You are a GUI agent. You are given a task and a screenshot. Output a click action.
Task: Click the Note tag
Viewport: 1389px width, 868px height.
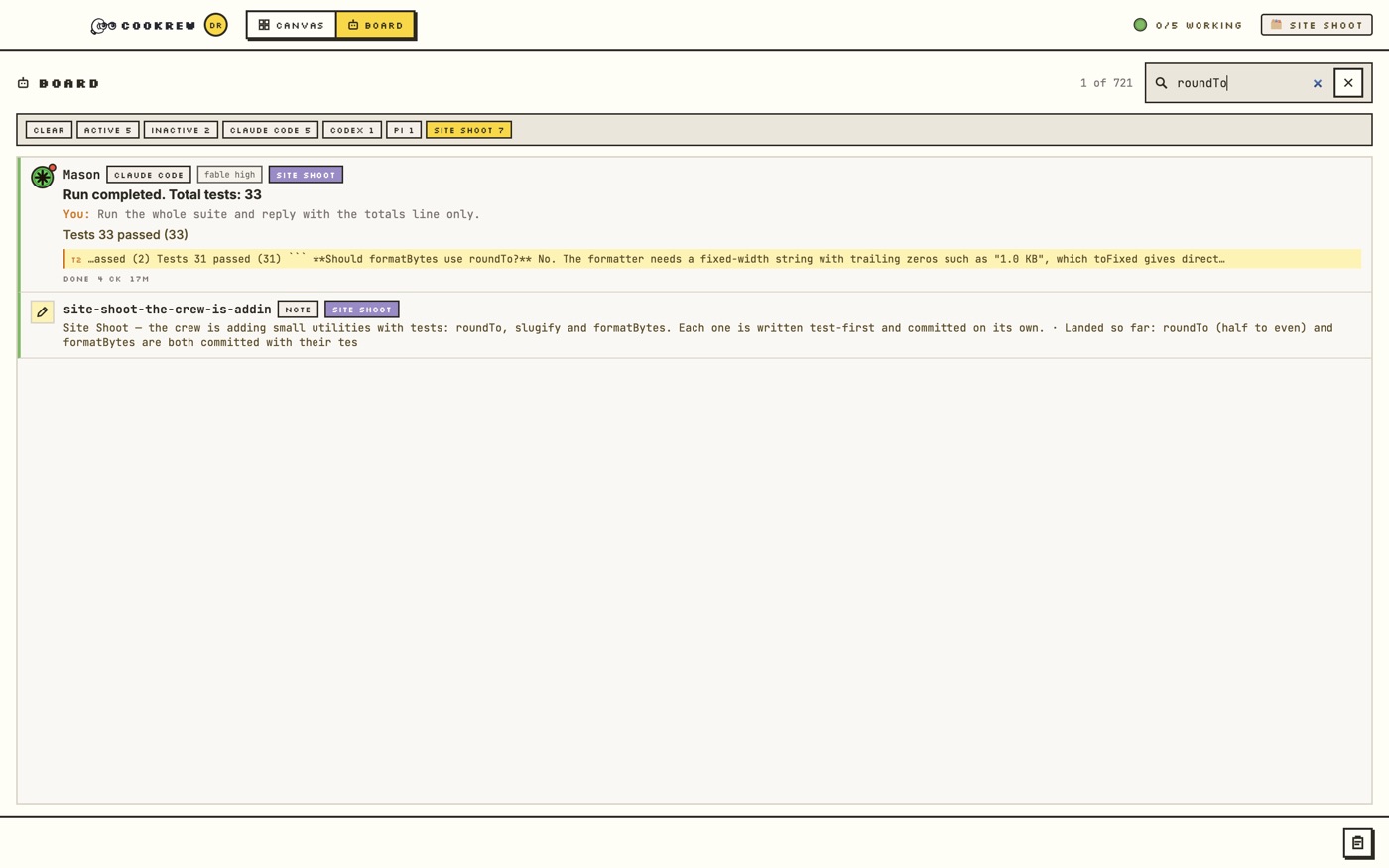298,310
